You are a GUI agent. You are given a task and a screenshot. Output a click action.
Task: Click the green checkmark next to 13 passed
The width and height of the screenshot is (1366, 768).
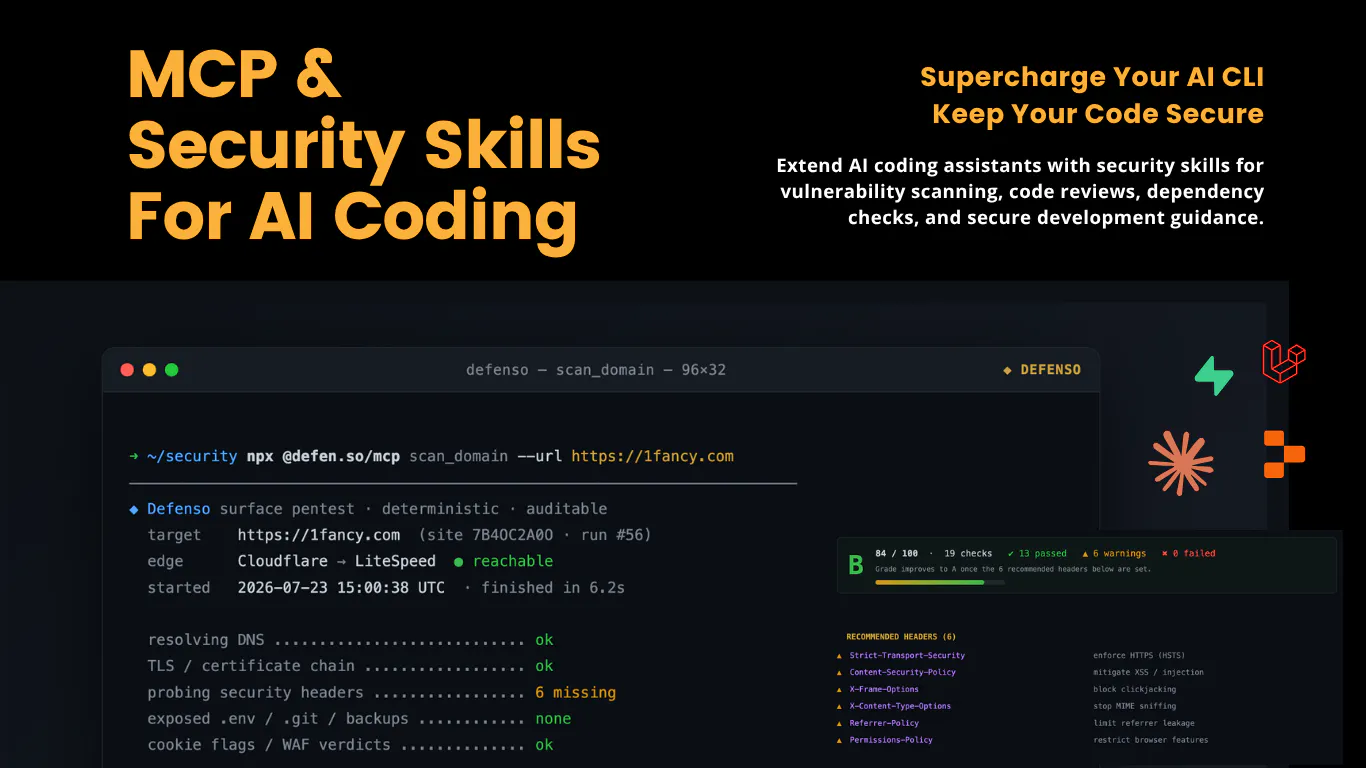1011,553
